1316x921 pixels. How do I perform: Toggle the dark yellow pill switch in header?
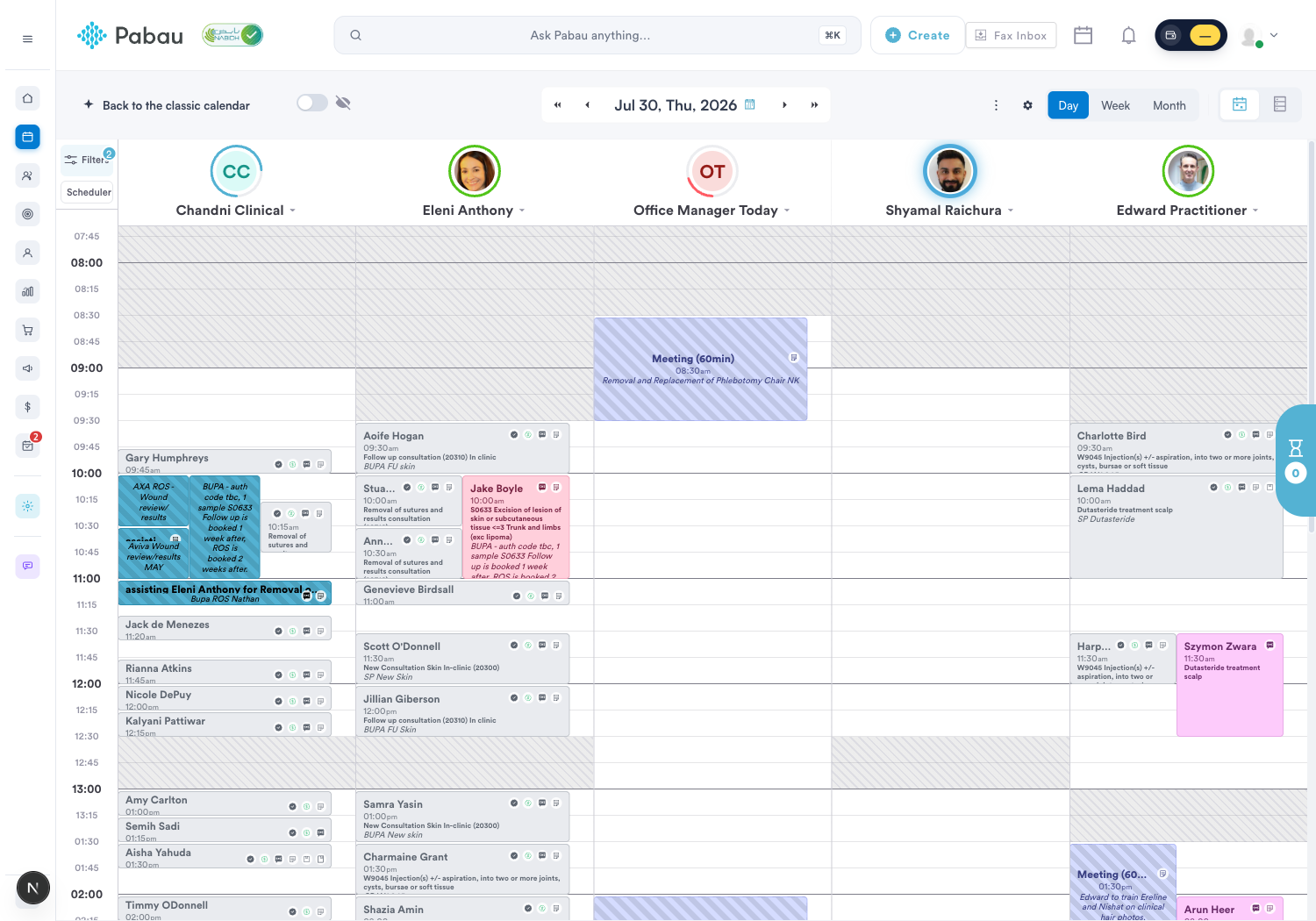[x=1191, y=35]
